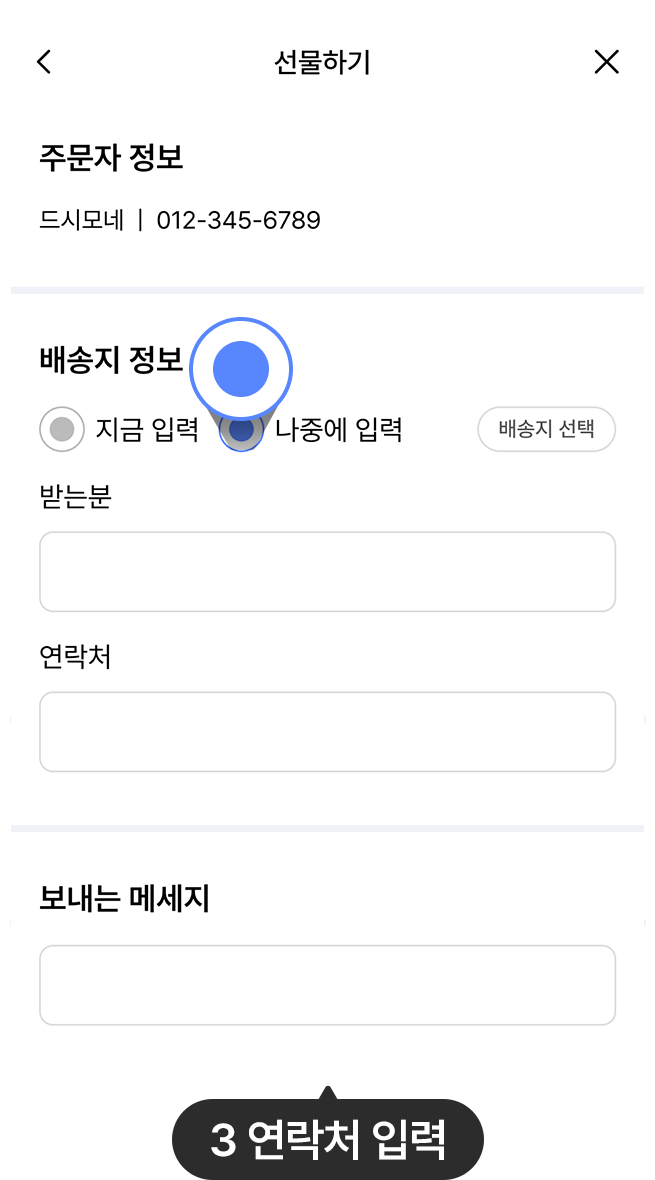Click the blue touch indicator circle
655x1180 pixels.
pos(241,368)
